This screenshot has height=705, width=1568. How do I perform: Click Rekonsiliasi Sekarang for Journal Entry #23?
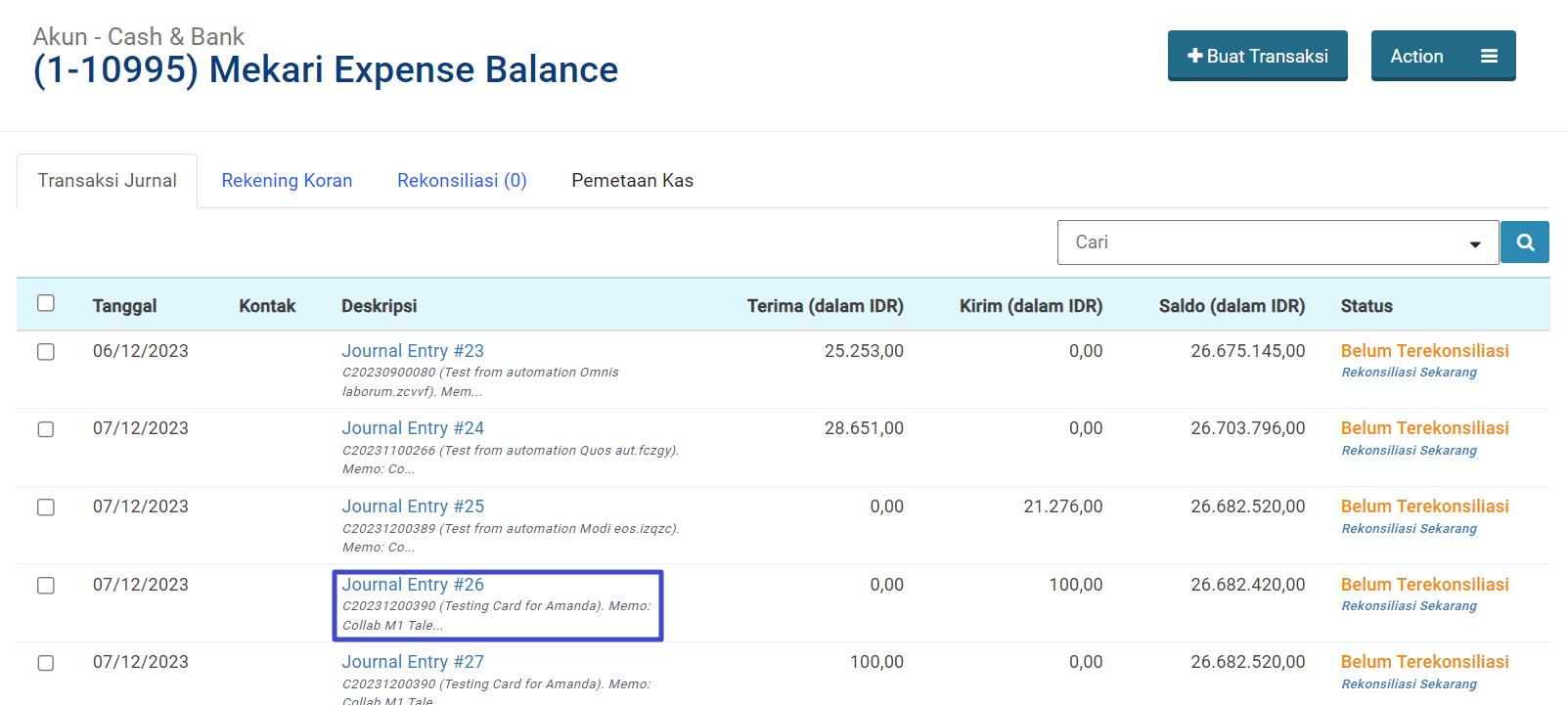click(1409, 373)
